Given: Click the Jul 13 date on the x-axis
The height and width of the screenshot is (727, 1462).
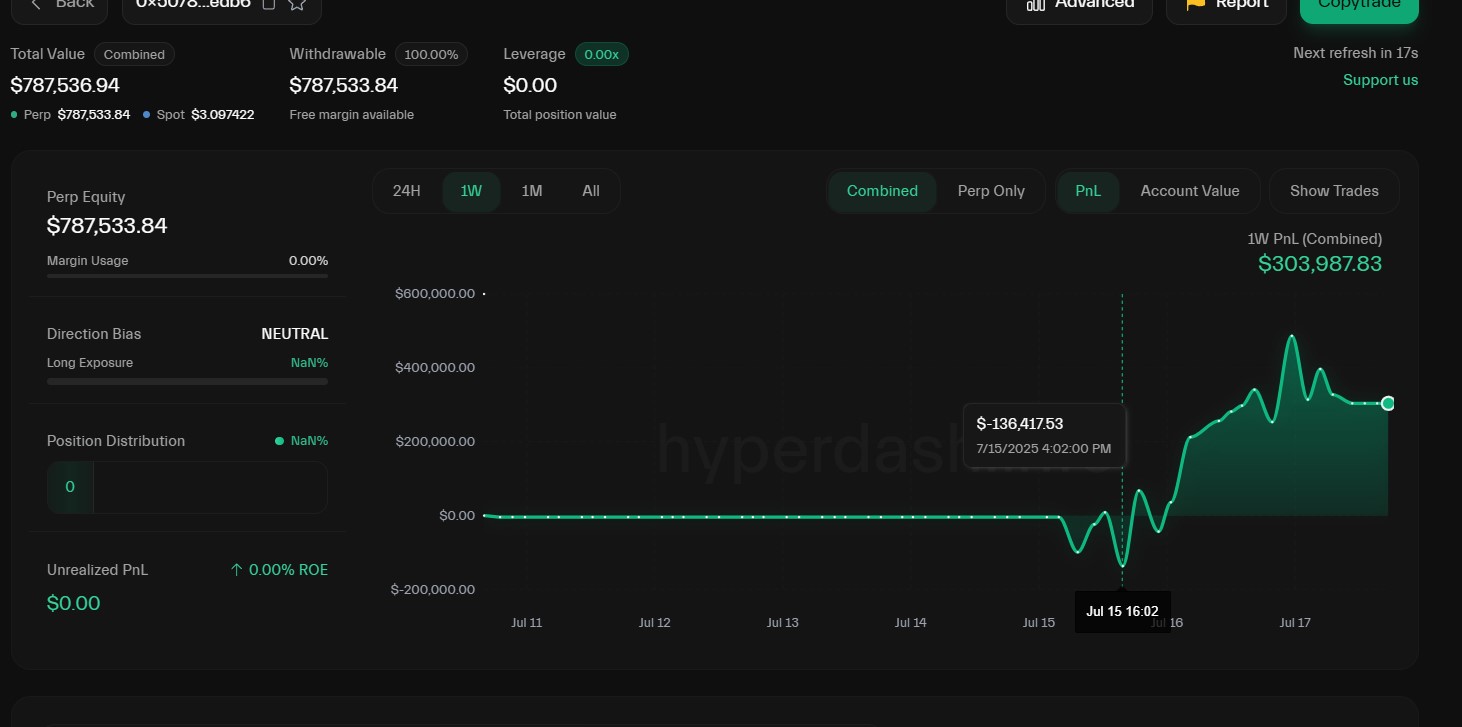Looking at the screenshot, I should tap(782, 623).
